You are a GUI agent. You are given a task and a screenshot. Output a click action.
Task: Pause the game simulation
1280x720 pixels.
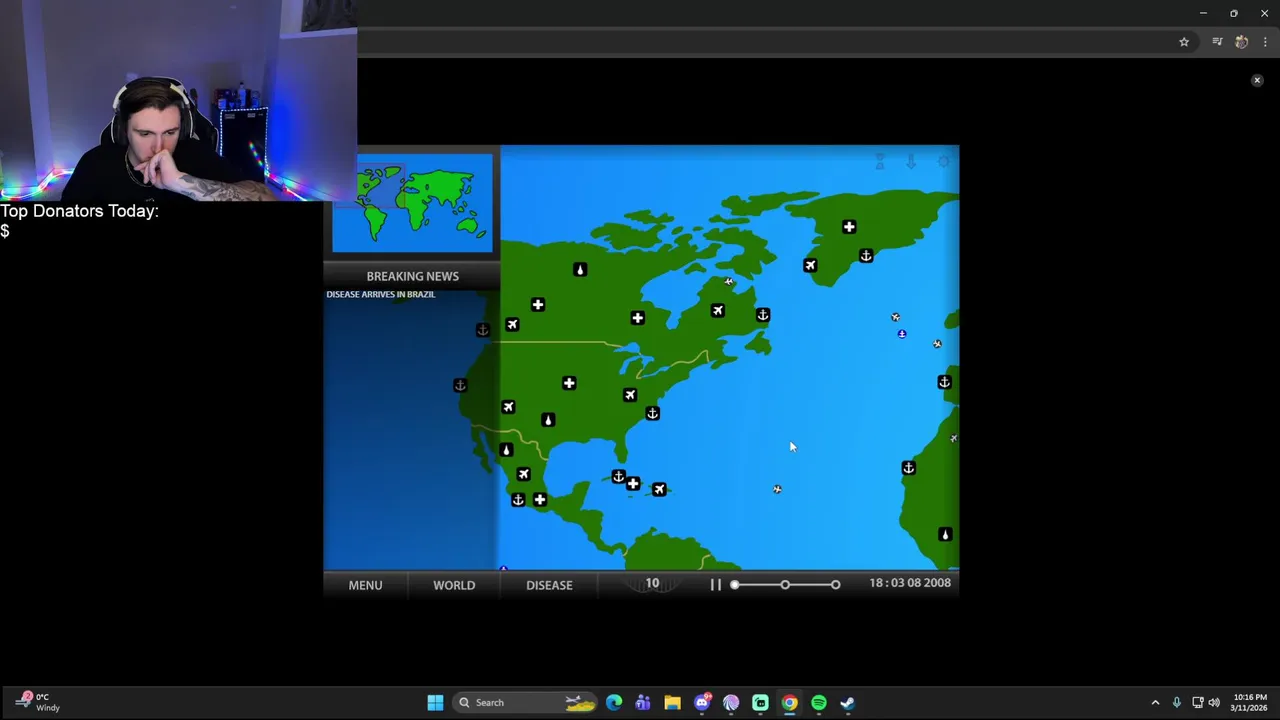[716, 585]
